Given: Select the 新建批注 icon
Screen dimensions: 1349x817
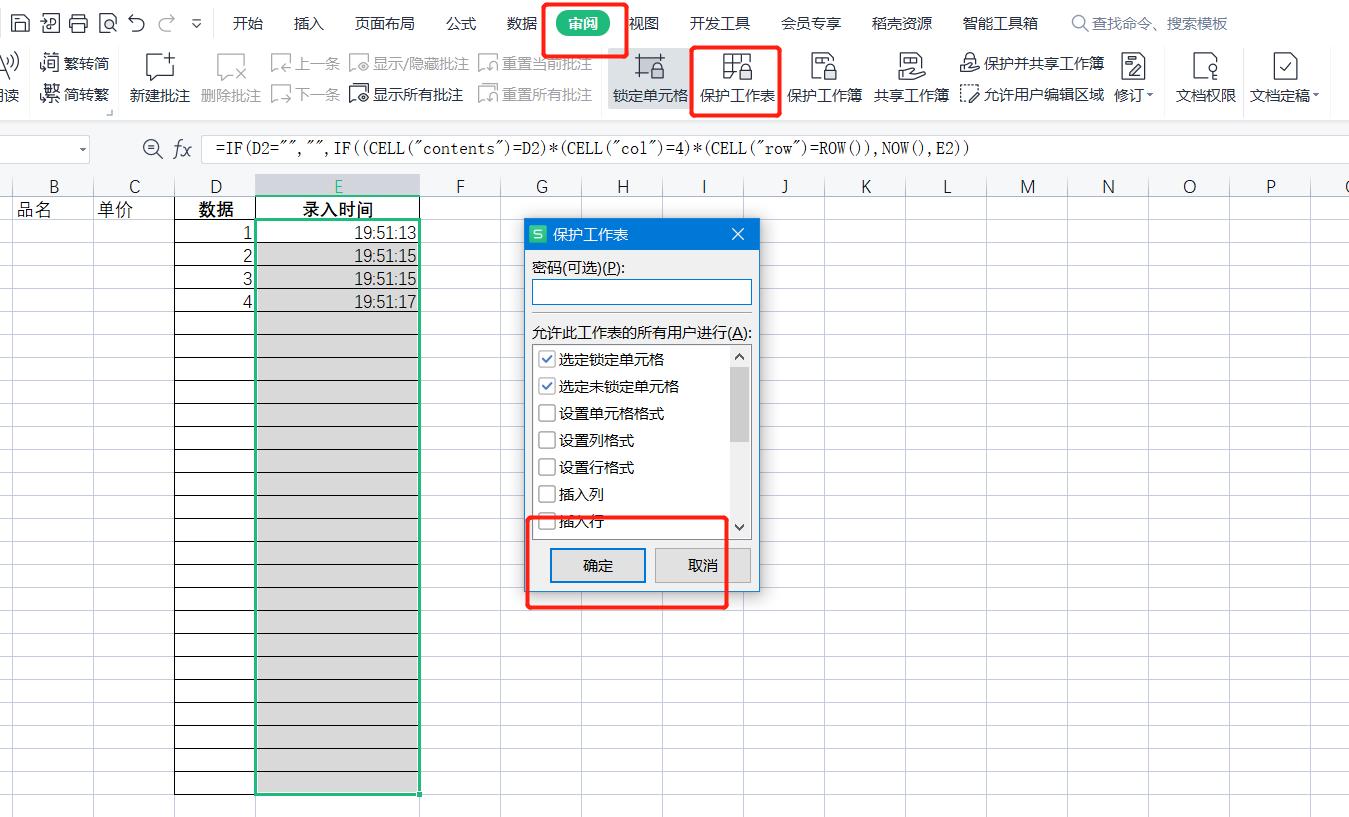Looking at the screenshot, I should 160,78.
